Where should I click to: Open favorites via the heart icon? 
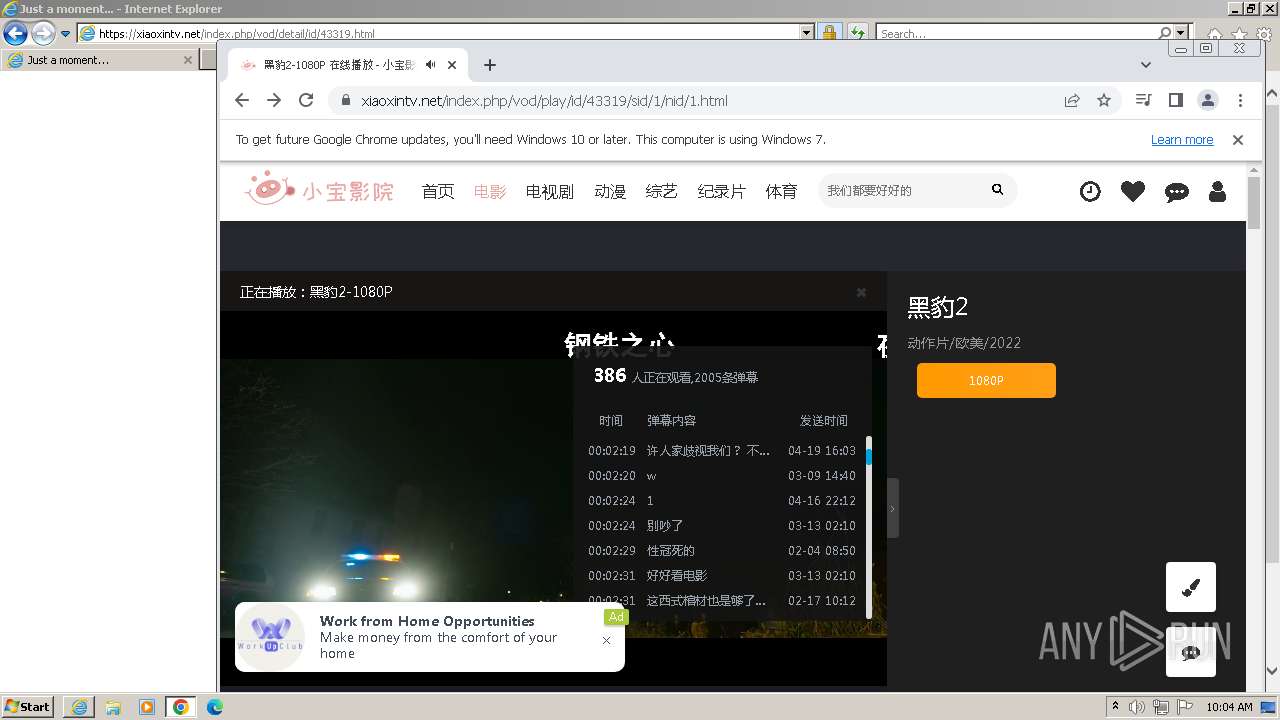tap(1133, 191)
